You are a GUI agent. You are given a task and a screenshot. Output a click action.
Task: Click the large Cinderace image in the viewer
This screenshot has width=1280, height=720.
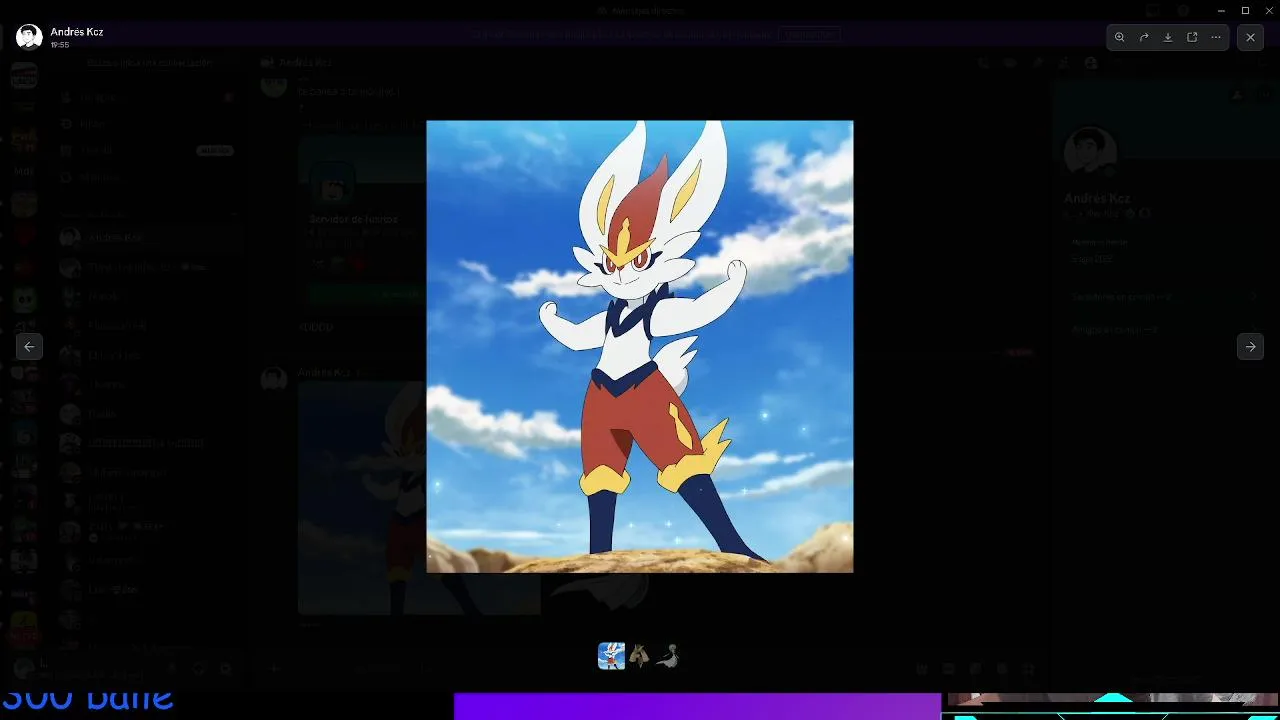pos(640,346)
